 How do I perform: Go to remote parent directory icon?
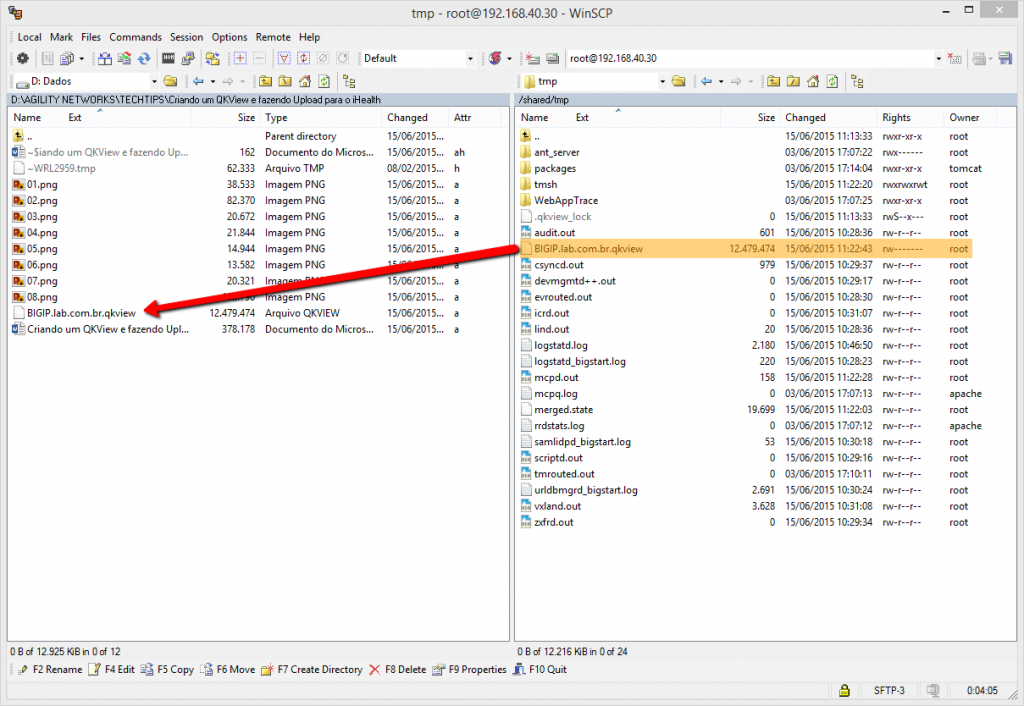tap(773, 81)
